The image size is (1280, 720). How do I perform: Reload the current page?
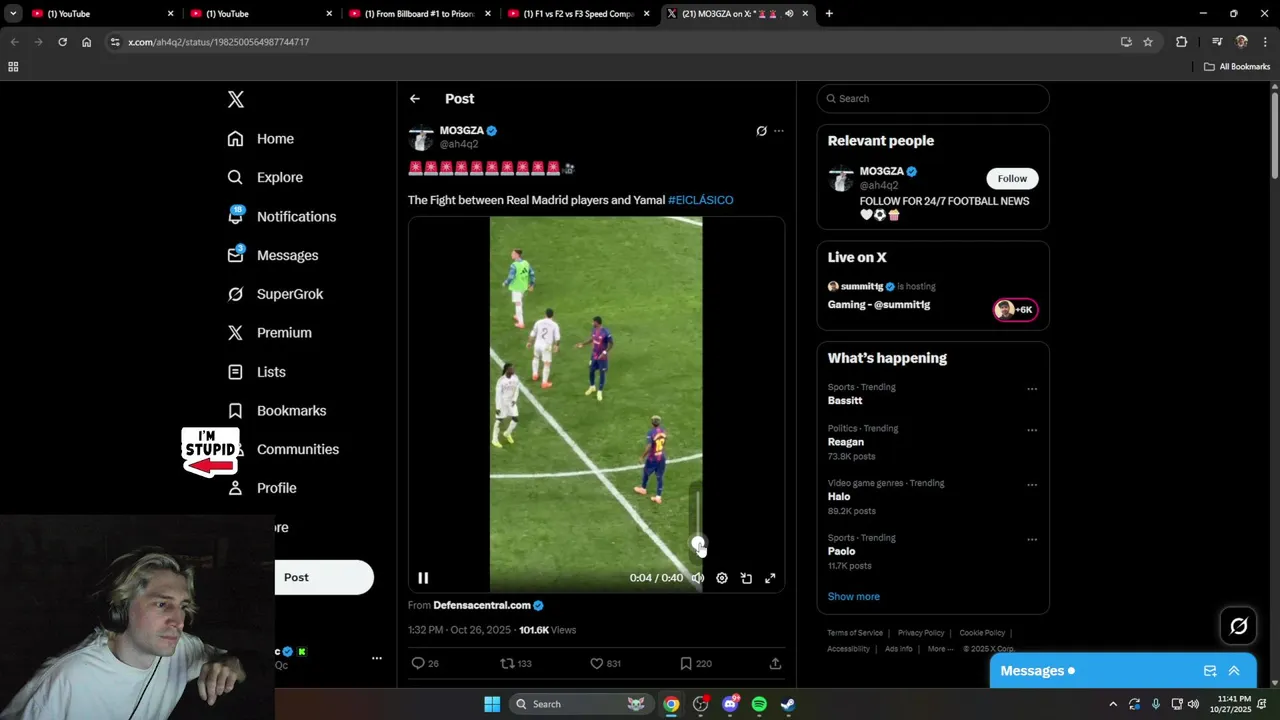(62, 42)
